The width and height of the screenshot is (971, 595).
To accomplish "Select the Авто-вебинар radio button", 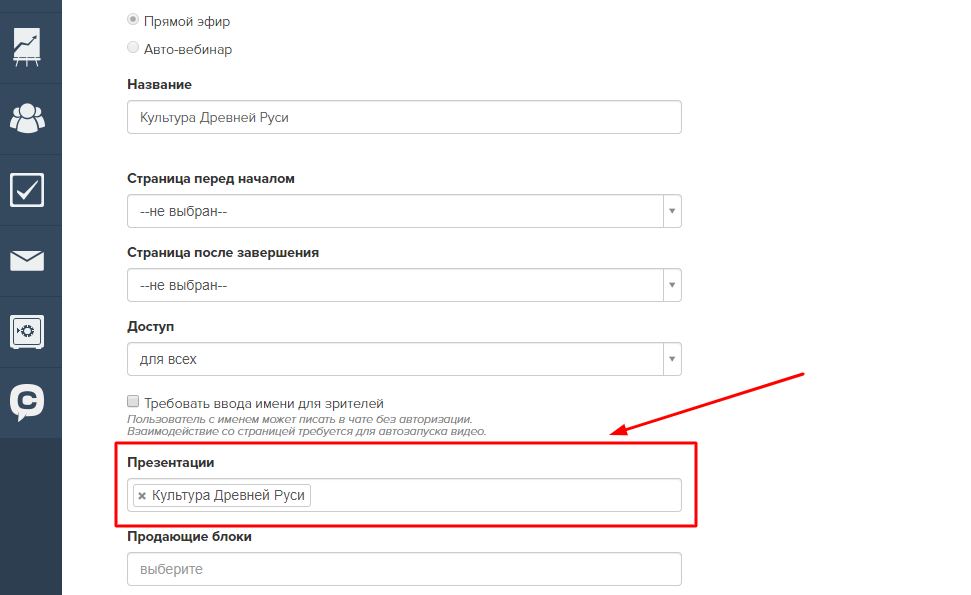I will pos(133,48).
